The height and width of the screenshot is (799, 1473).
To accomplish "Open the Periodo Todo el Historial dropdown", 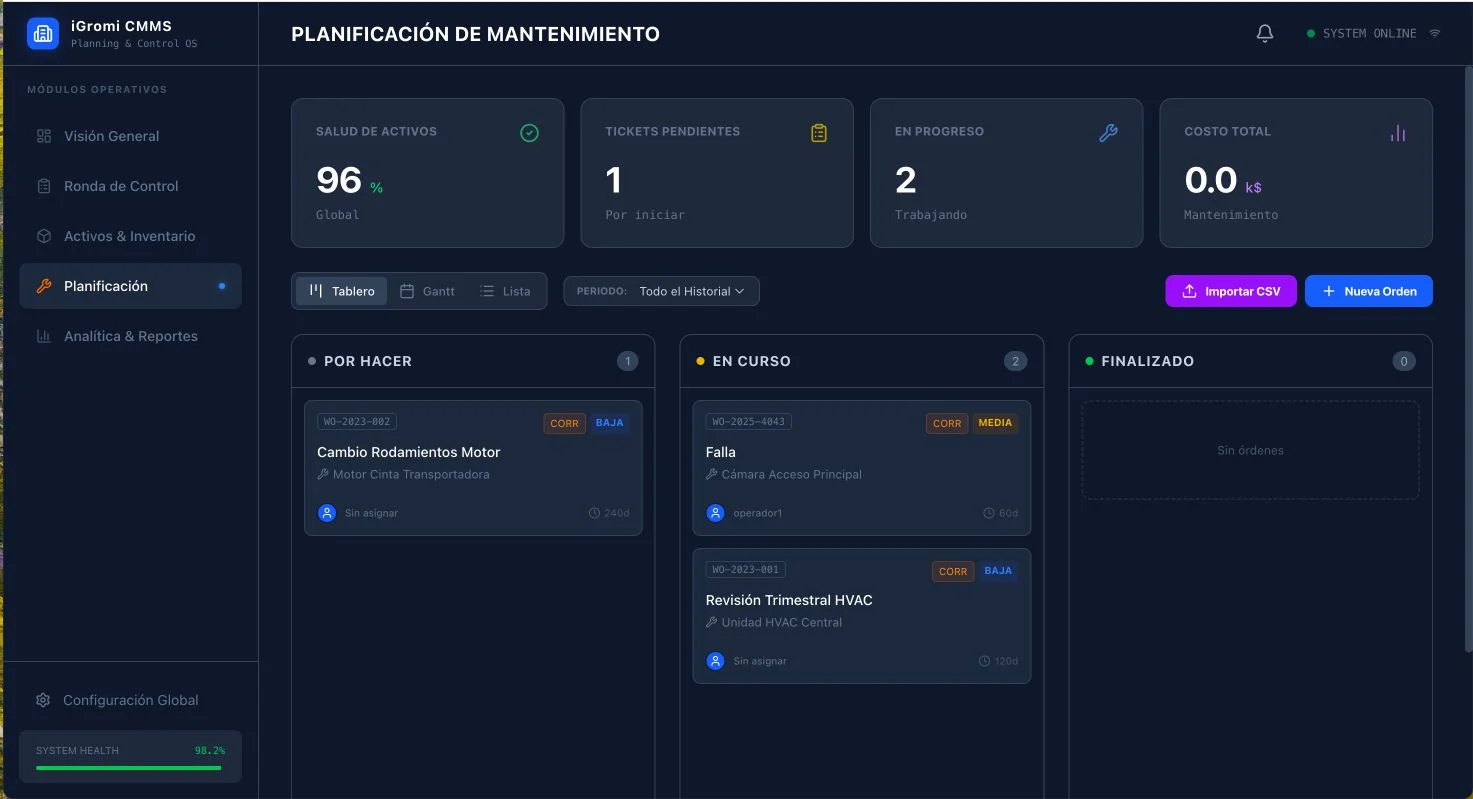I will pos(661,291).
